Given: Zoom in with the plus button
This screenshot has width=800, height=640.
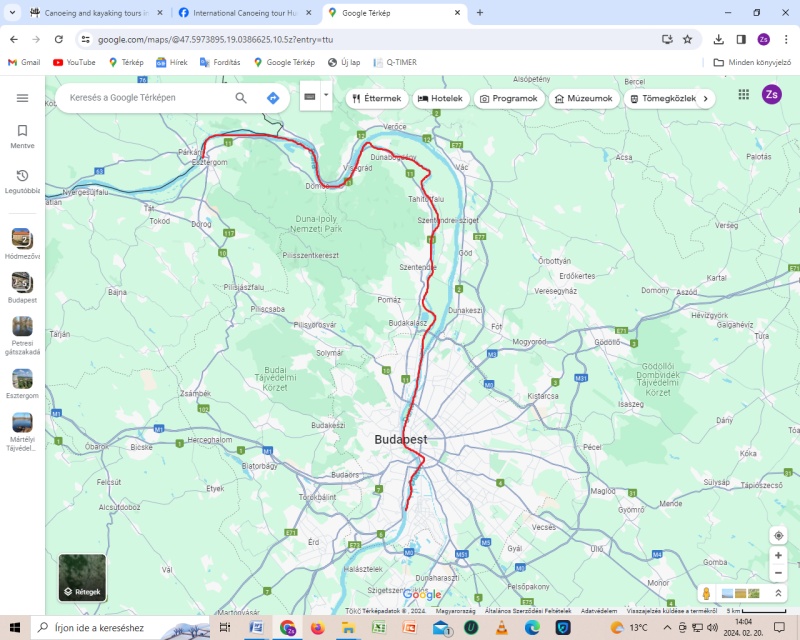Looking at the screenshot, I should (x=779, y=555).
